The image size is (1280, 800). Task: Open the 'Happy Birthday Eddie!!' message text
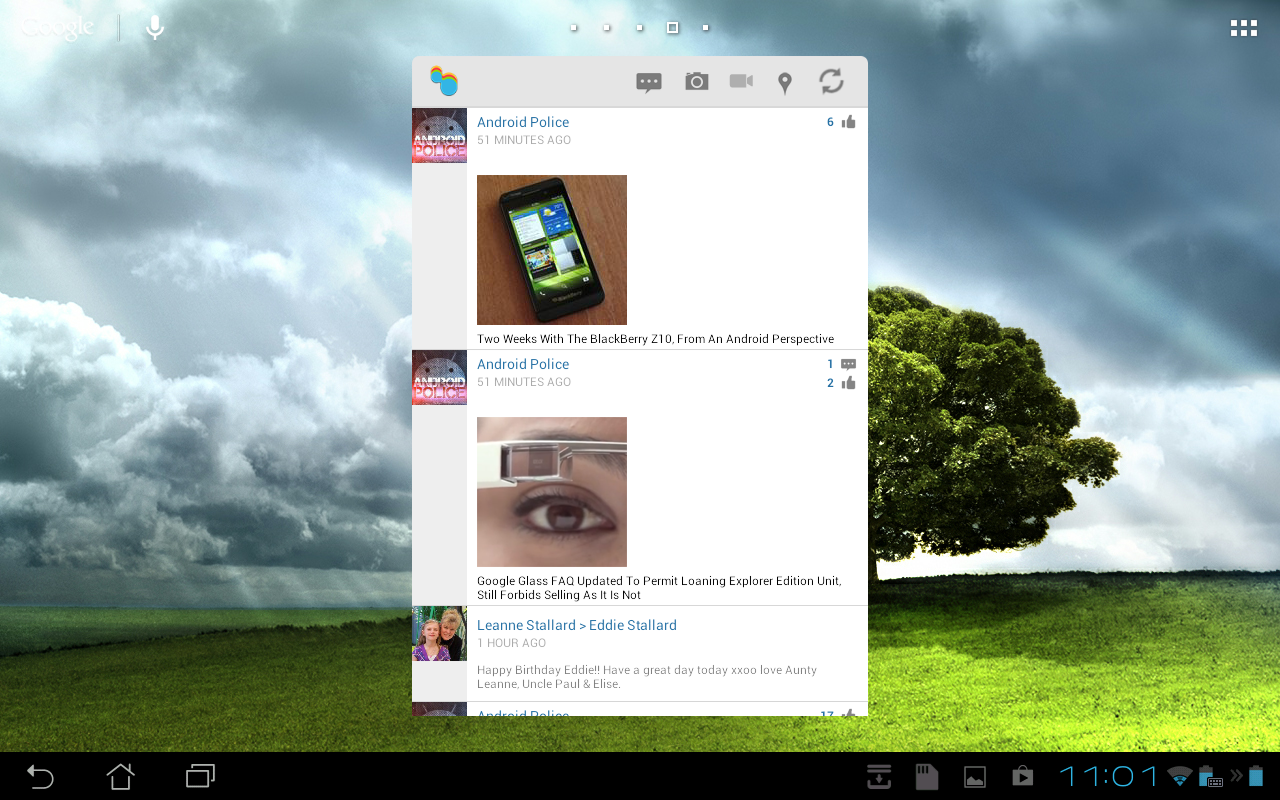point(647,677)
